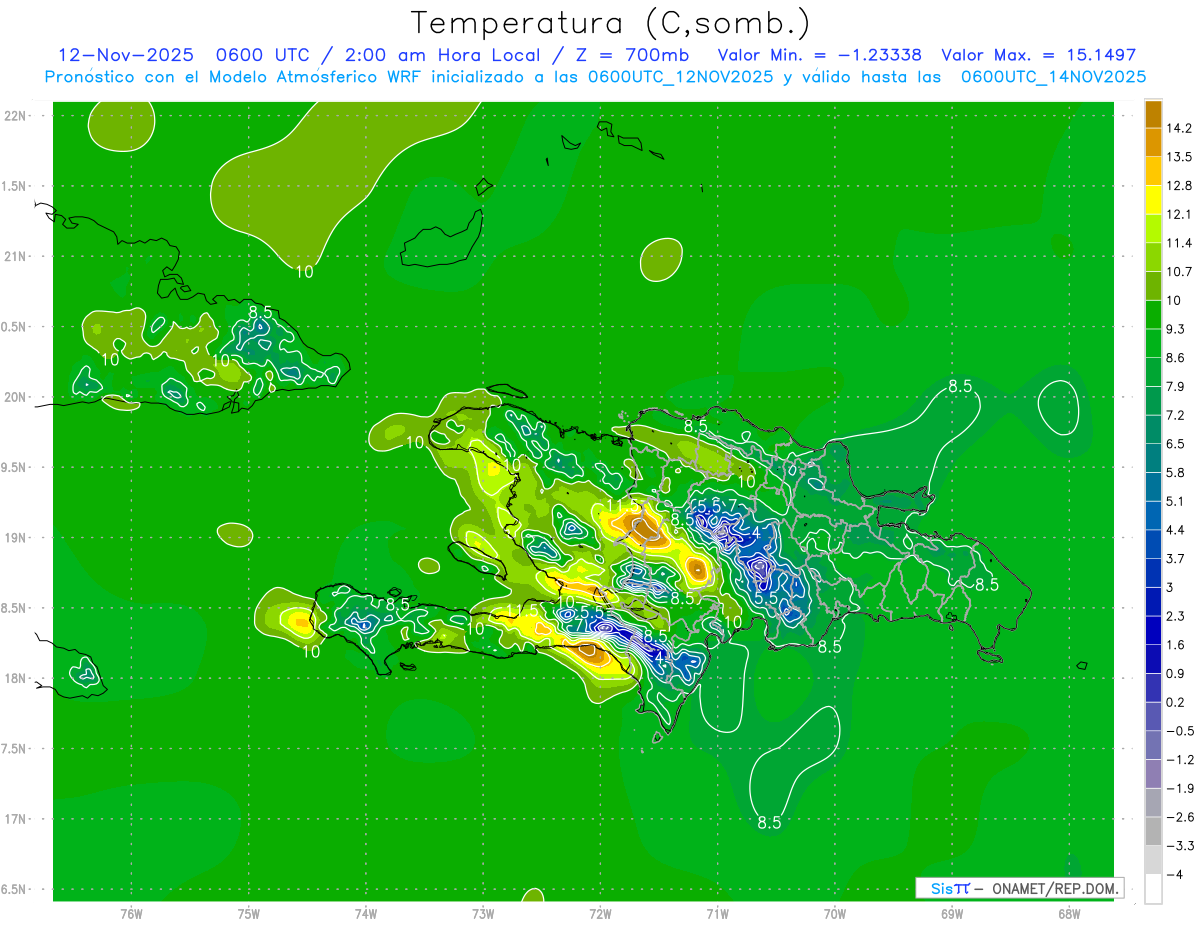
Task: Click the '-0.5' colorbar value
Action: [x=1178, y=731]
